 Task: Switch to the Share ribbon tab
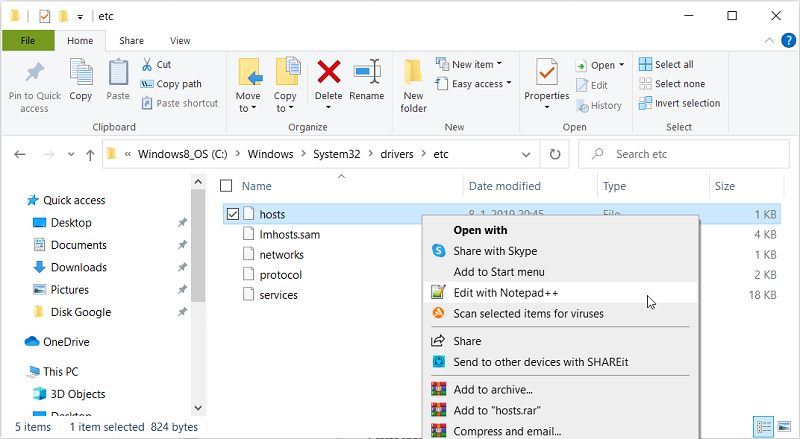pyautogui.click(x=131, y=40)
